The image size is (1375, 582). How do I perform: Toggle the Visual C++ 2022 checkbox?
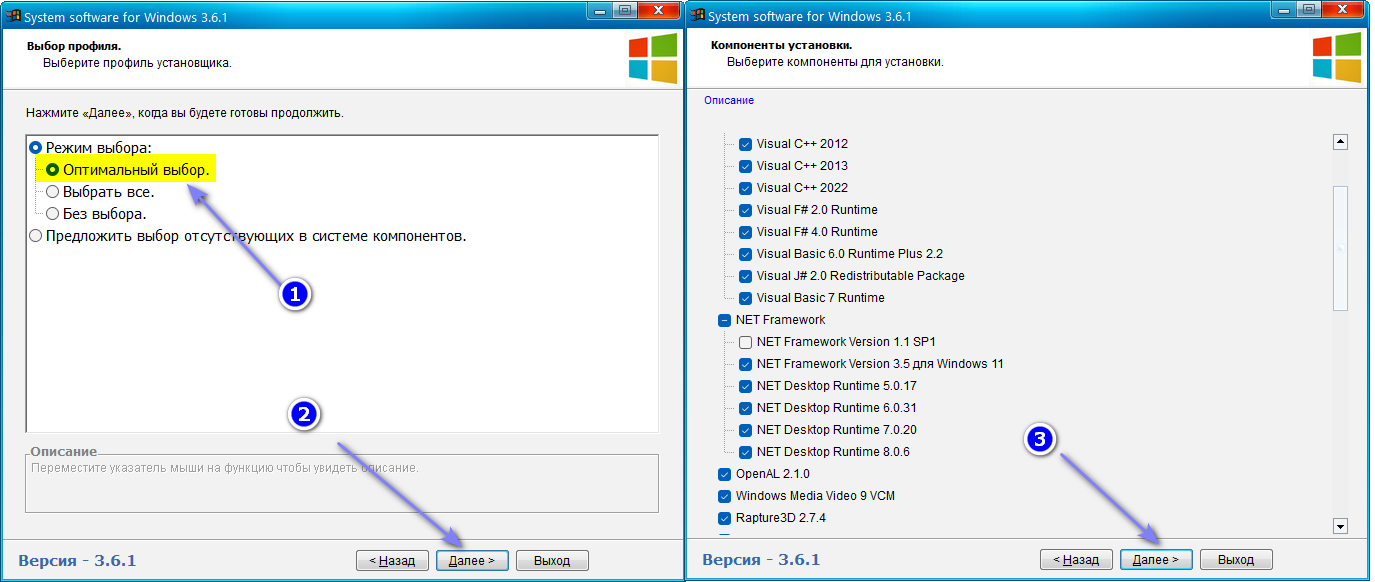point(746,188)
